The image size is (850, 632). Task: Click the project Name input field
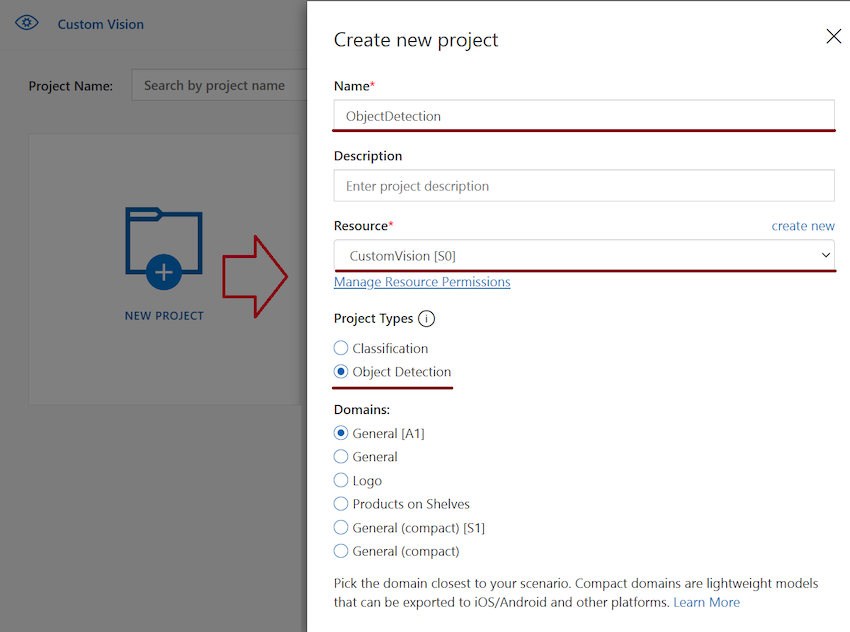click(x=584, y=115)
